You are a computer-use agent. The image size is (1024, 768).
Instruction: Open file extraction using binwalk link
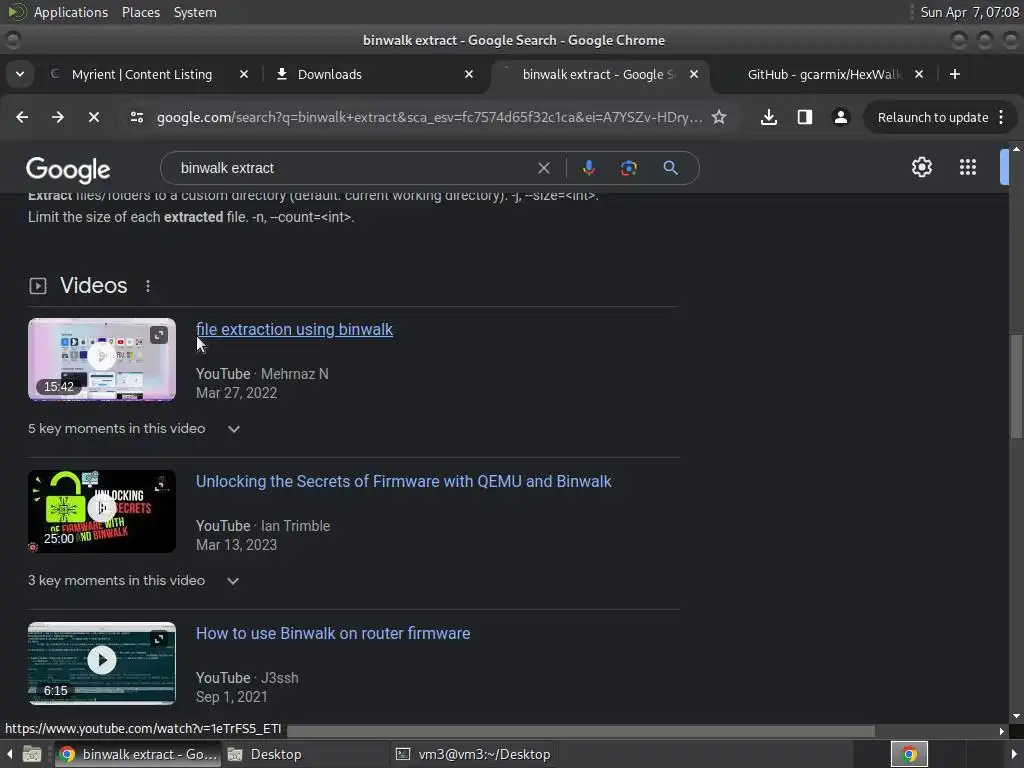click(x=295, y=330)
